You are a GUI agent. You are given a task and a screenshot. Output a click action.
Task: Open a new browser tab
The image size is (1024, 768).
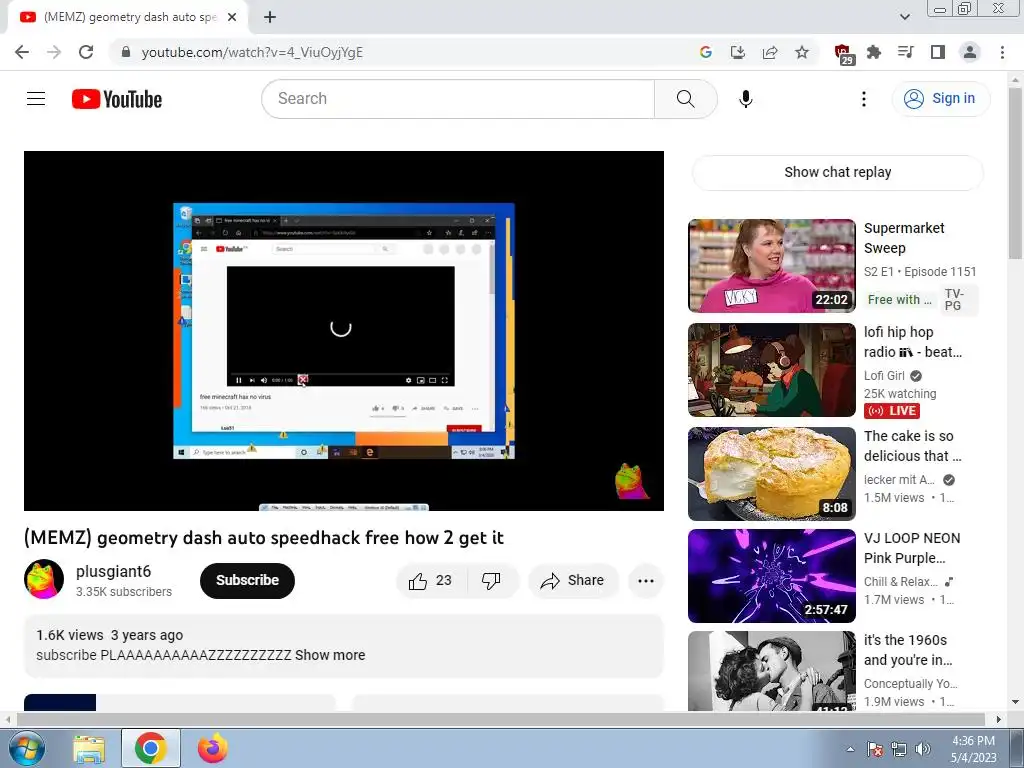coord(270,17)
